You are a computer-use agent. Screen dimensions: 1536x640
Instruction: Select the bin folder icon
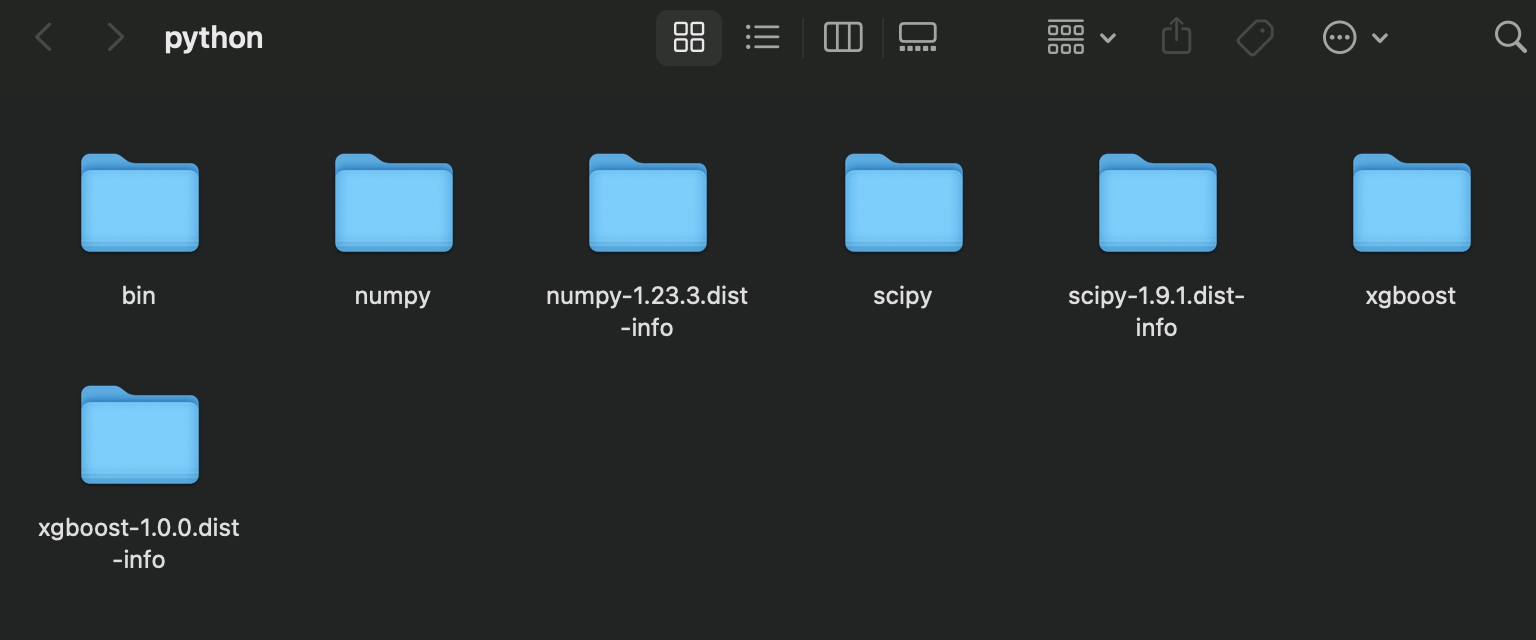140,203
